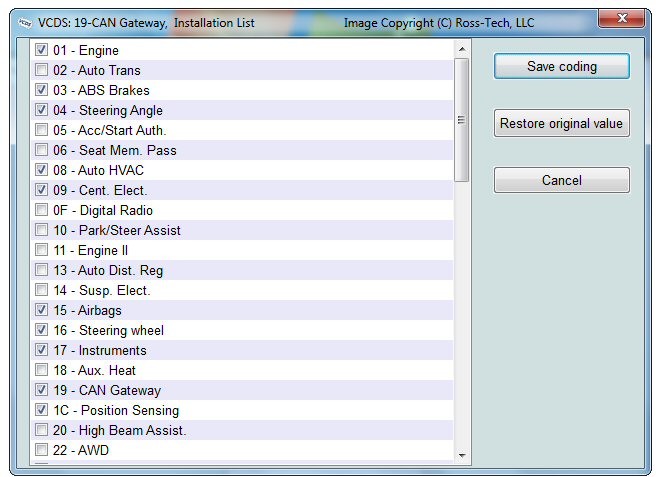Select the '10 - Park/Steer Assist' row text
660x477 pixels.
coord(117,230)
